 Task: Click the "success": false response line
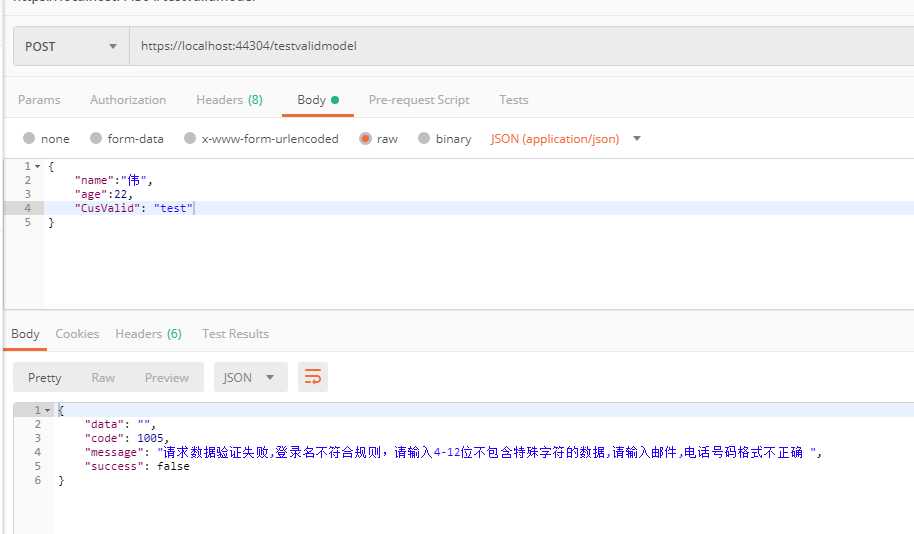pyautogui.click(x=137, y=466)
